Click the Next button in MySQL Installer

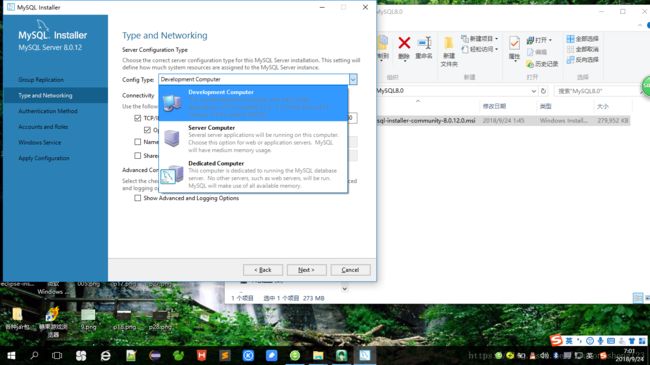tap(306, 270)
